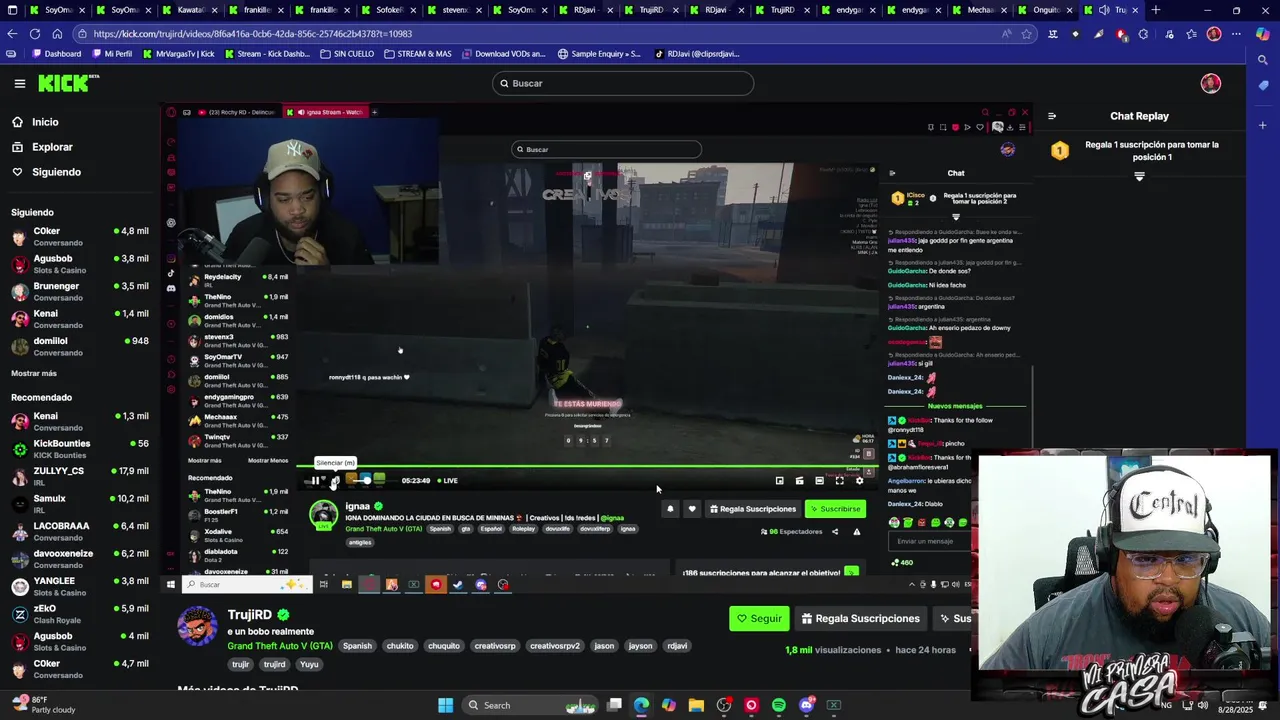Select the Spanish language tag
Image resolution: width=1280 pixels, height=720 pixels.
pos(357,646)
